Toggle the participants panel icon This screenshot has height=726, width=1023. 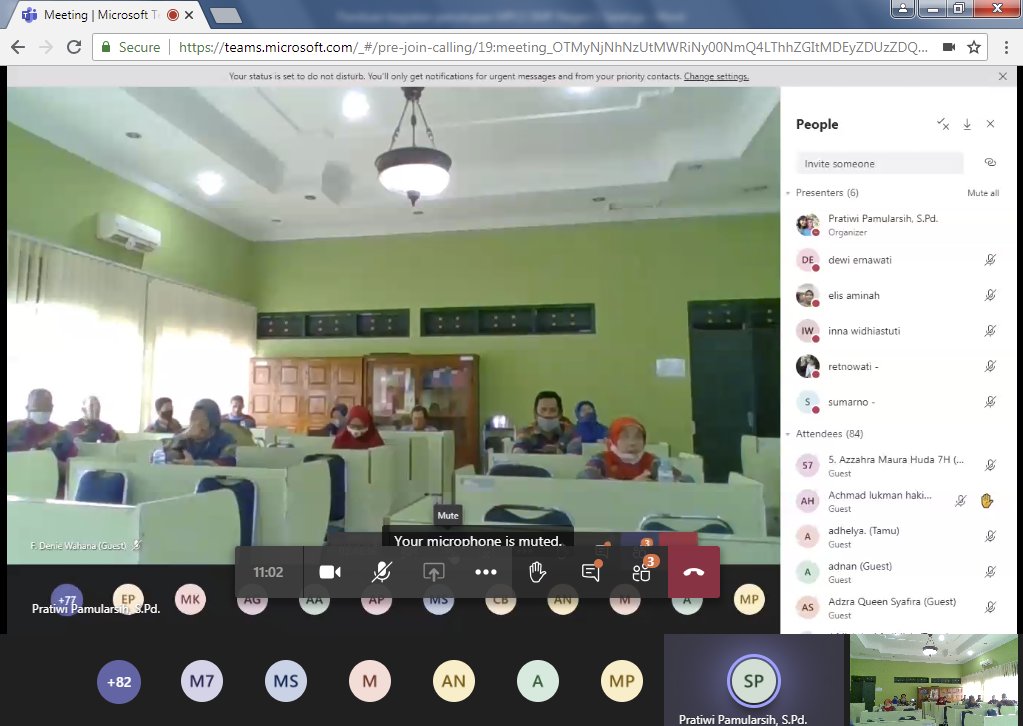pyautogui.click(x=642, y=572)
